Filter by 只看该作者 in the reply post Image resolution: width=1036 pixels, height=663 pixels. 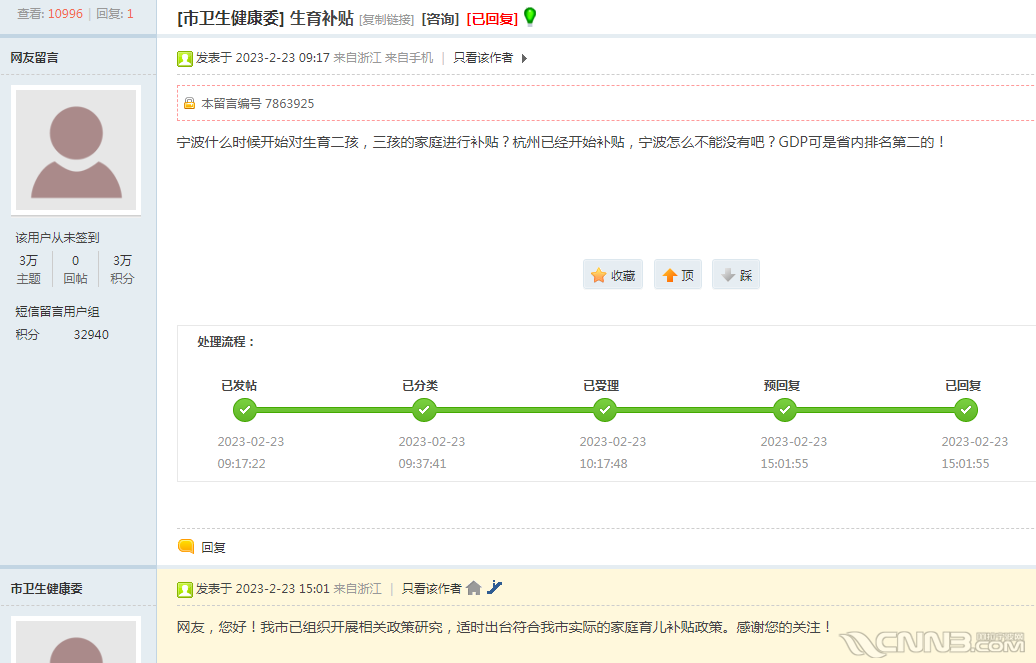(431, 588)
